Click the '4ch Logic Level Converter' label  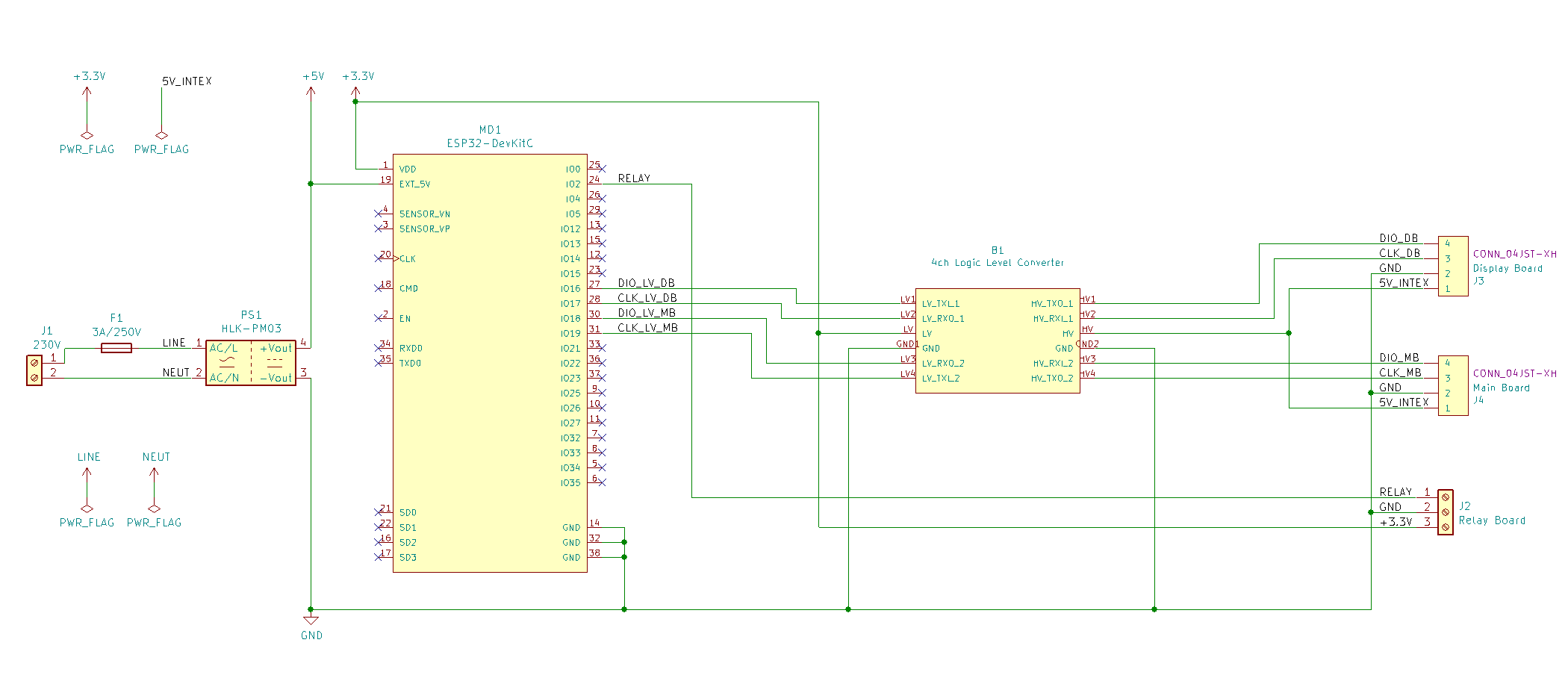[998, 263]
